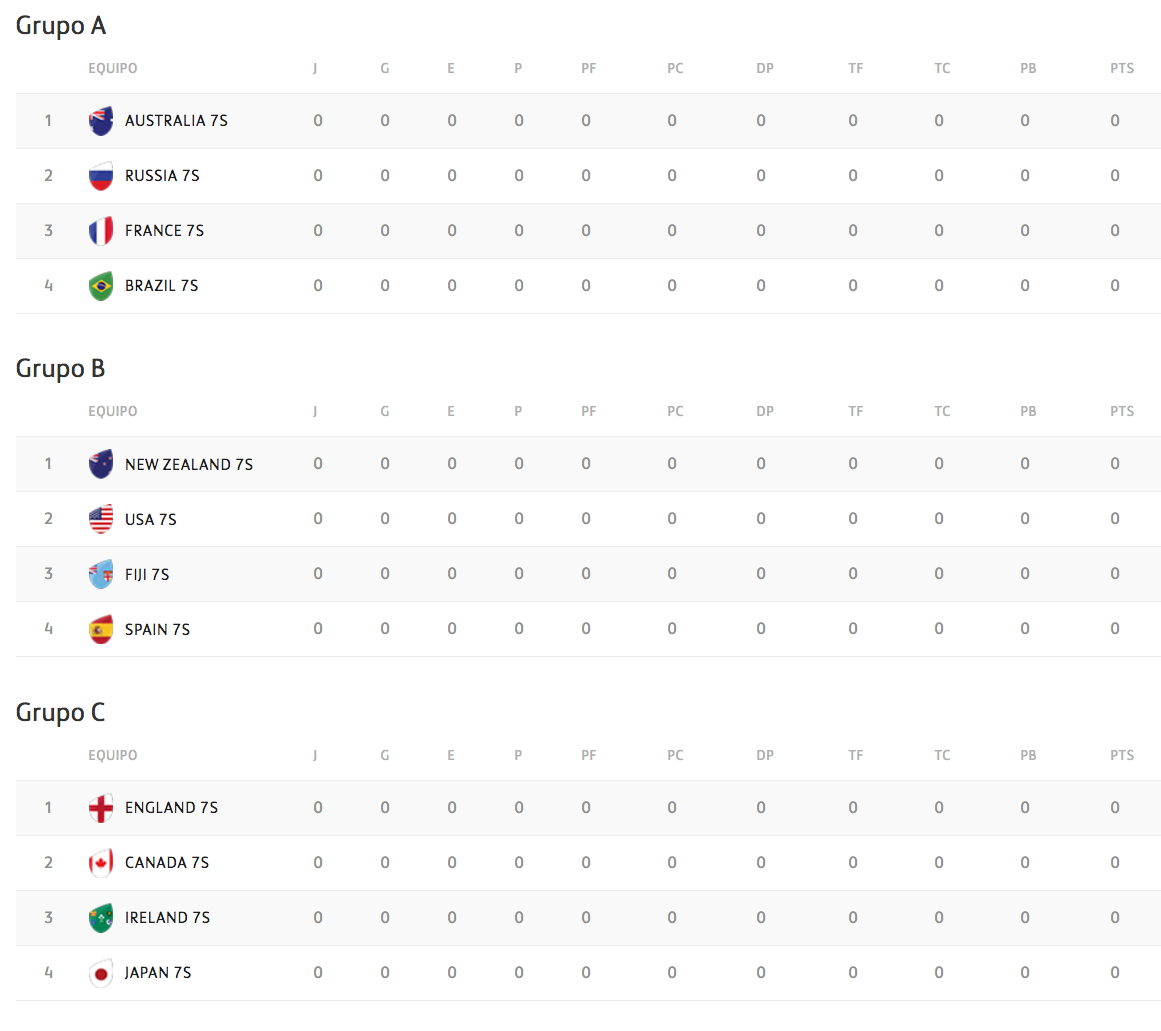Click the Fiji 7s flag icon
This screenshot has width=1161, height=1031.
(100, 574)
